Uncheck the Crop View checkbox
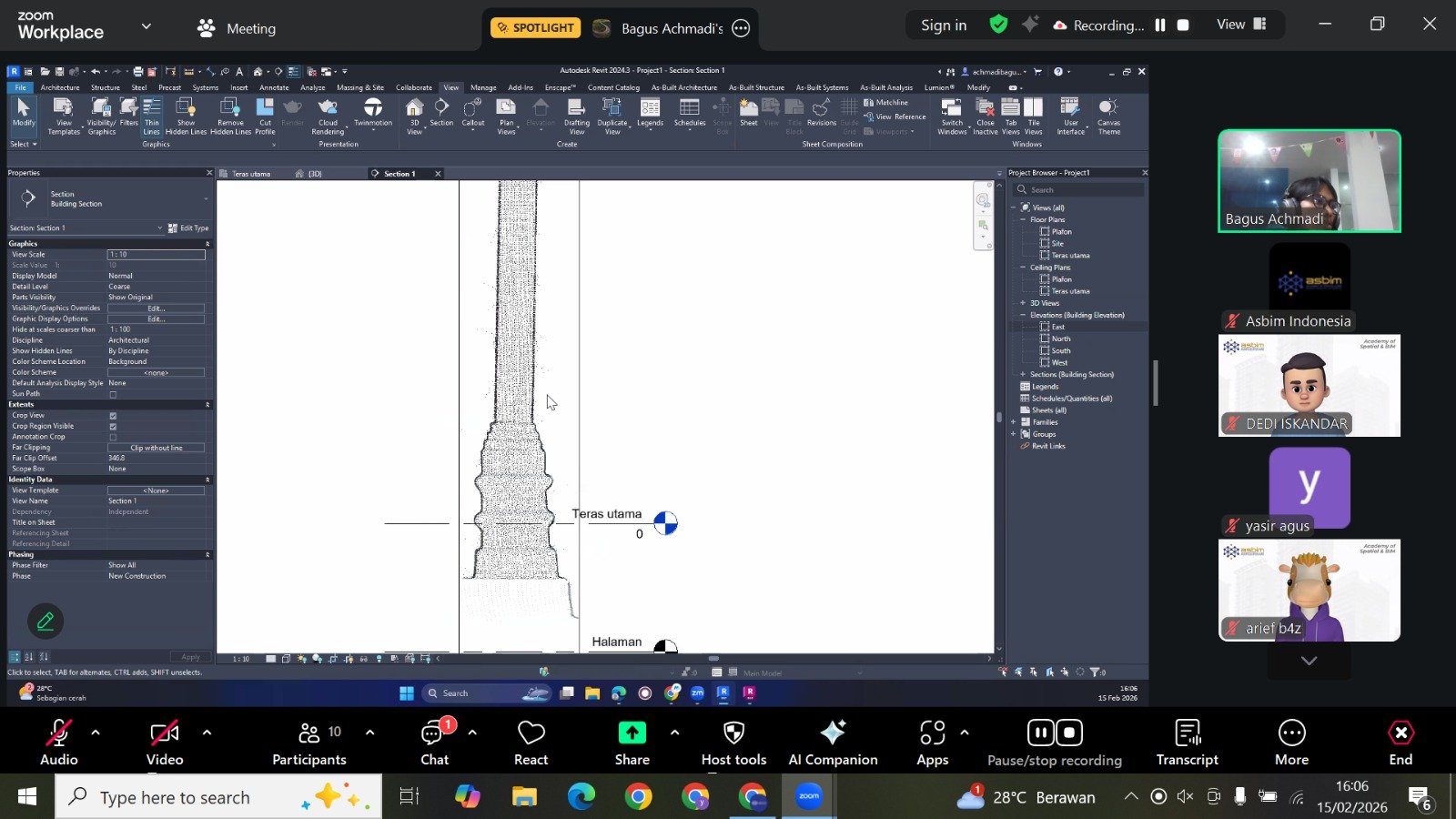This screenshot has height=819, width=1456. 113,416
